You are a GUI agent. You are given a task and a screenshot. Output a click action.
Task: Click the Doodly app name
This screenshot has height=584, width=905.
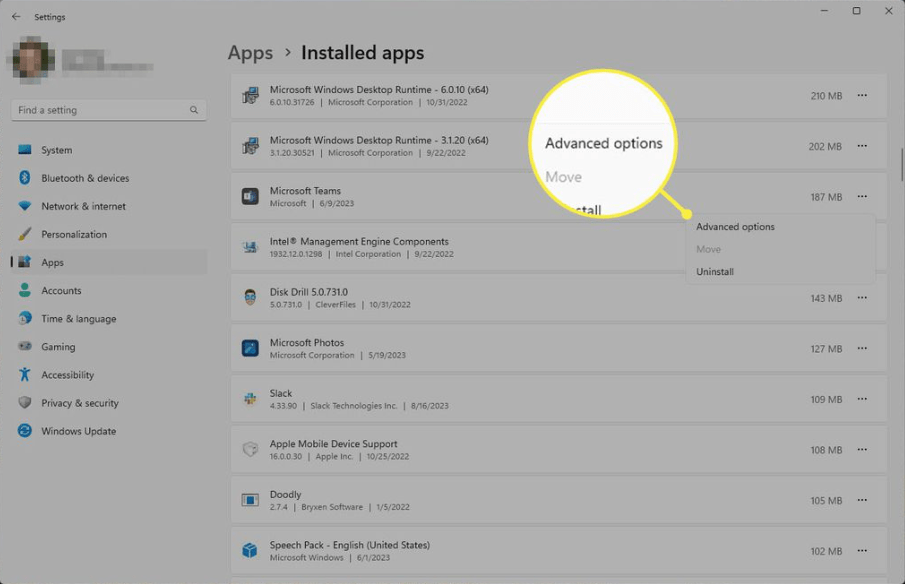click(285, 495)
